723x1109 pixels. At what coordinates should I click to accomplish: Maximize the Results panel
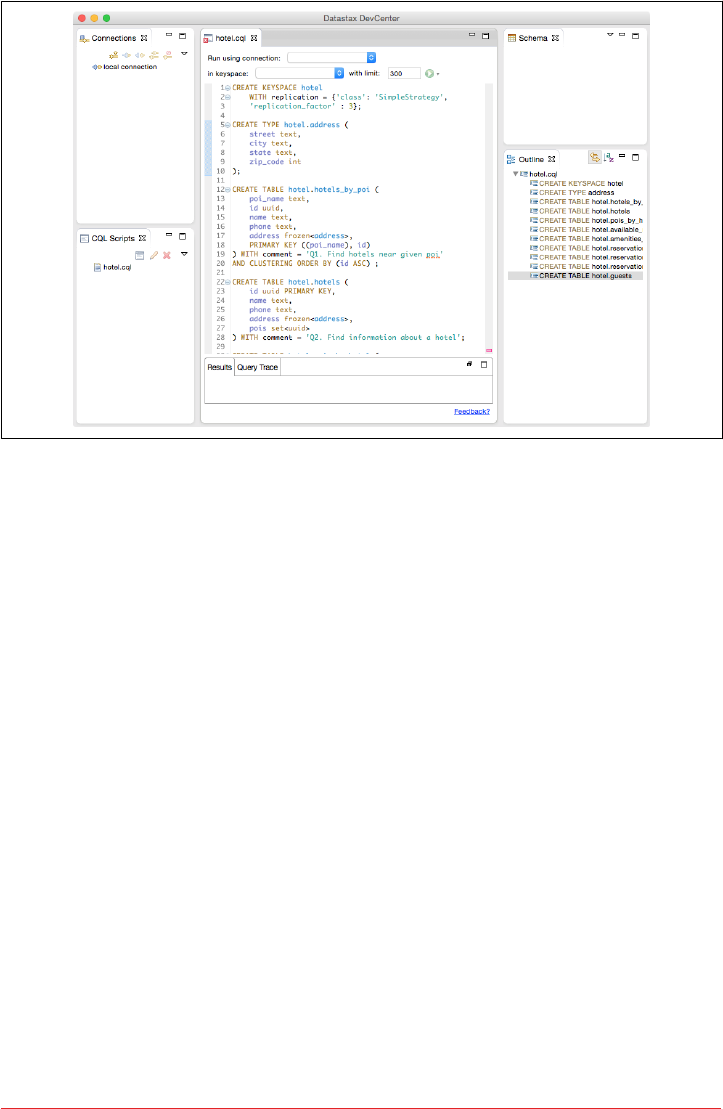tap(484, 365)
